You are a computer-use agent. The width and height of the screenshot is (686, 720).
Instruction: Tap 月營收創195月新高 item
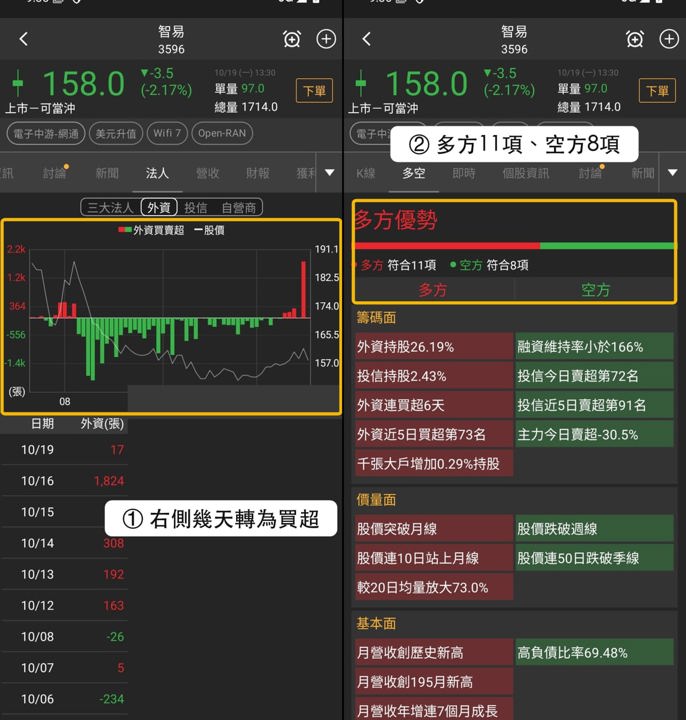click(x=433, y=681)
